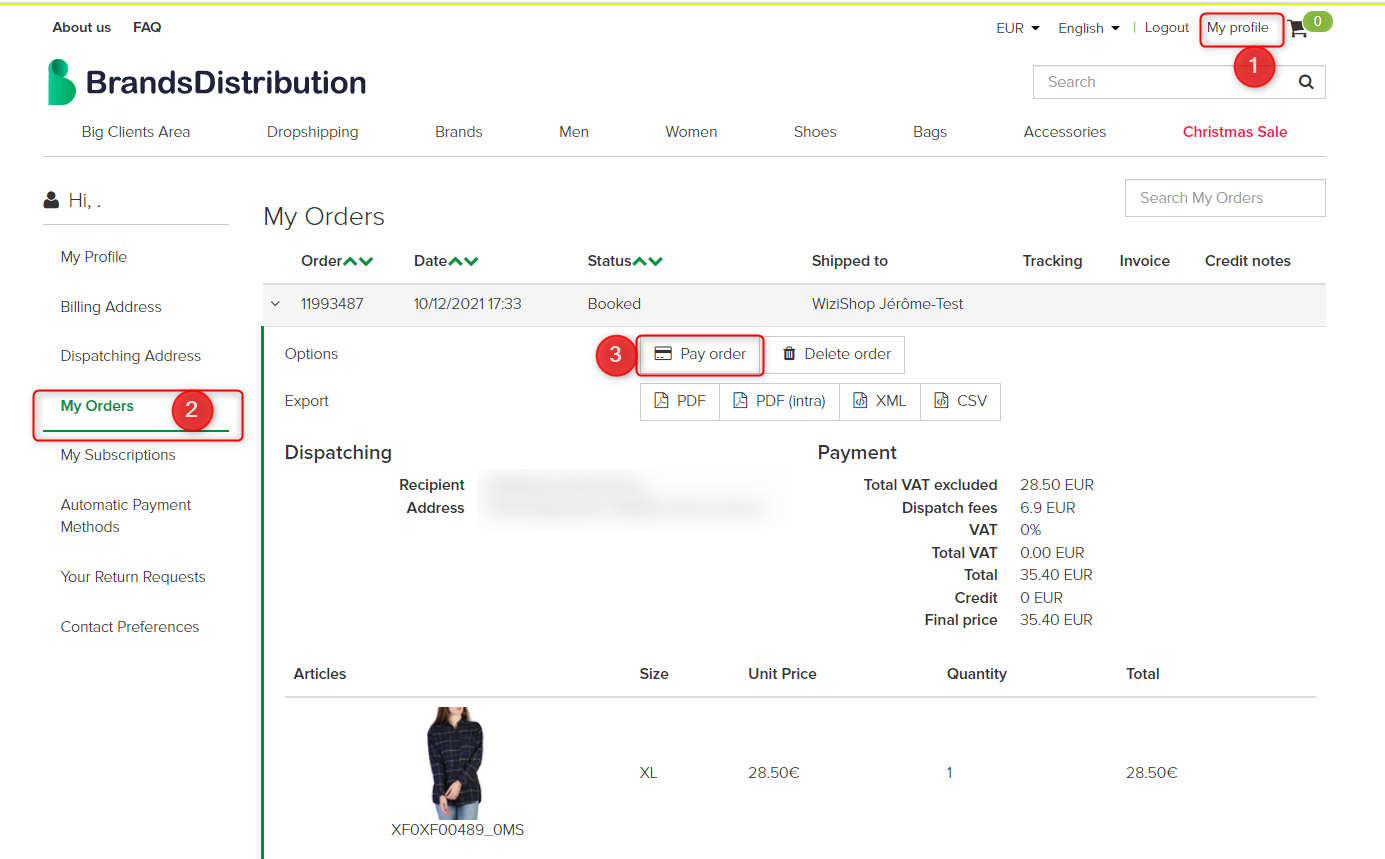The height and width of the screenshot is (859, 1385).
Task: Open the My profile top link
Action: click(1237, 28)
